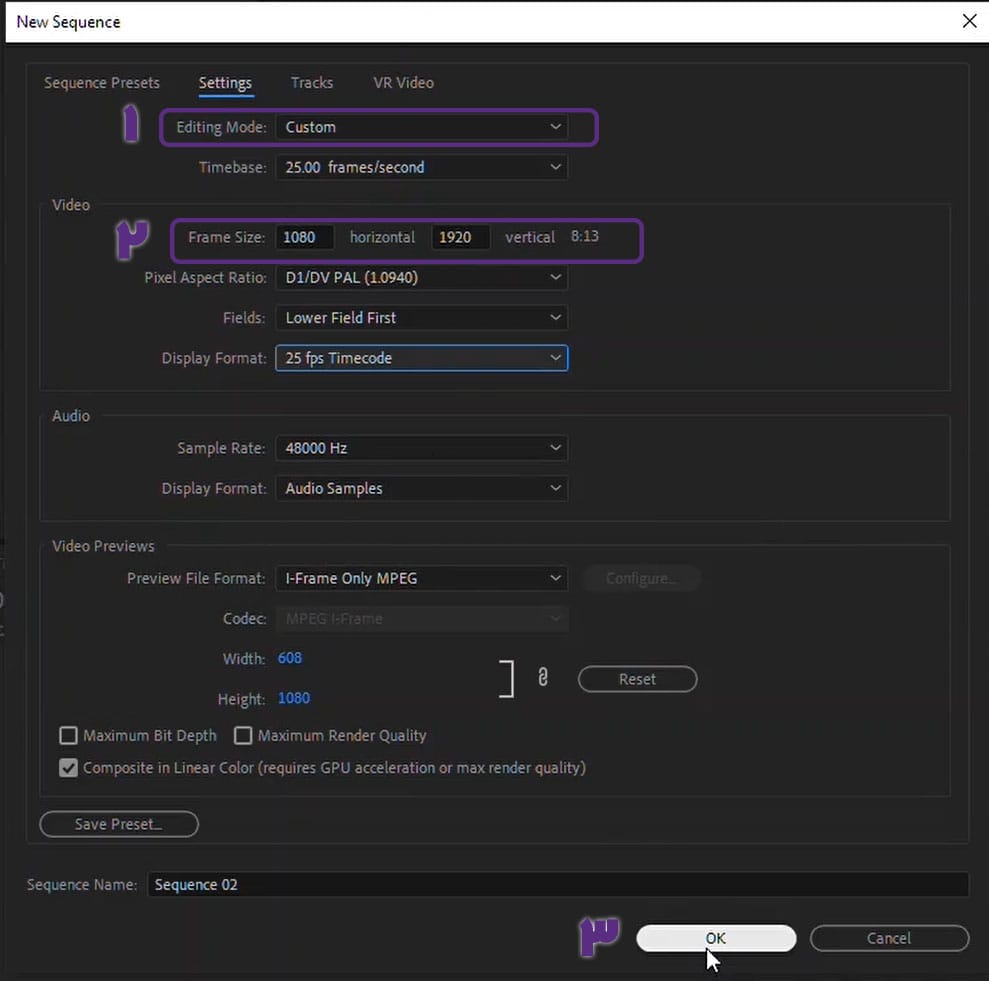Uncheck Composite in Linear Color option
Screen dimensions: 989x981
pyautogui.click(x=69, y=768)
